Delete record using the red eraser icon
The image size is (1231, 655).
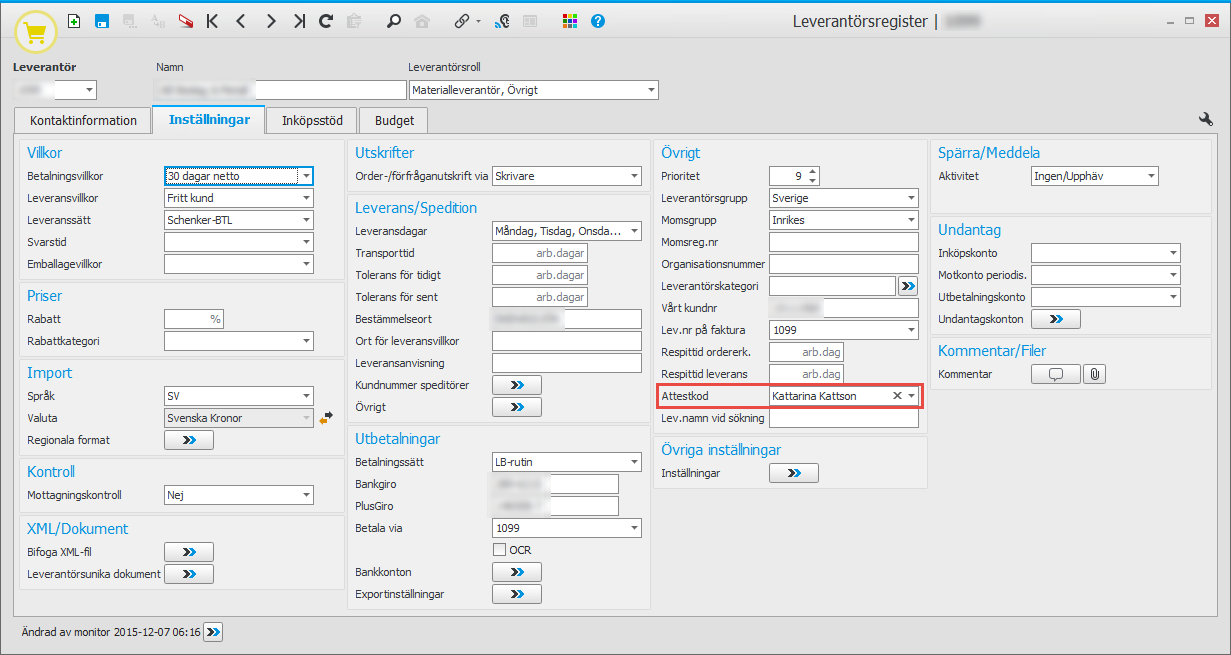(x=186, y=21)
